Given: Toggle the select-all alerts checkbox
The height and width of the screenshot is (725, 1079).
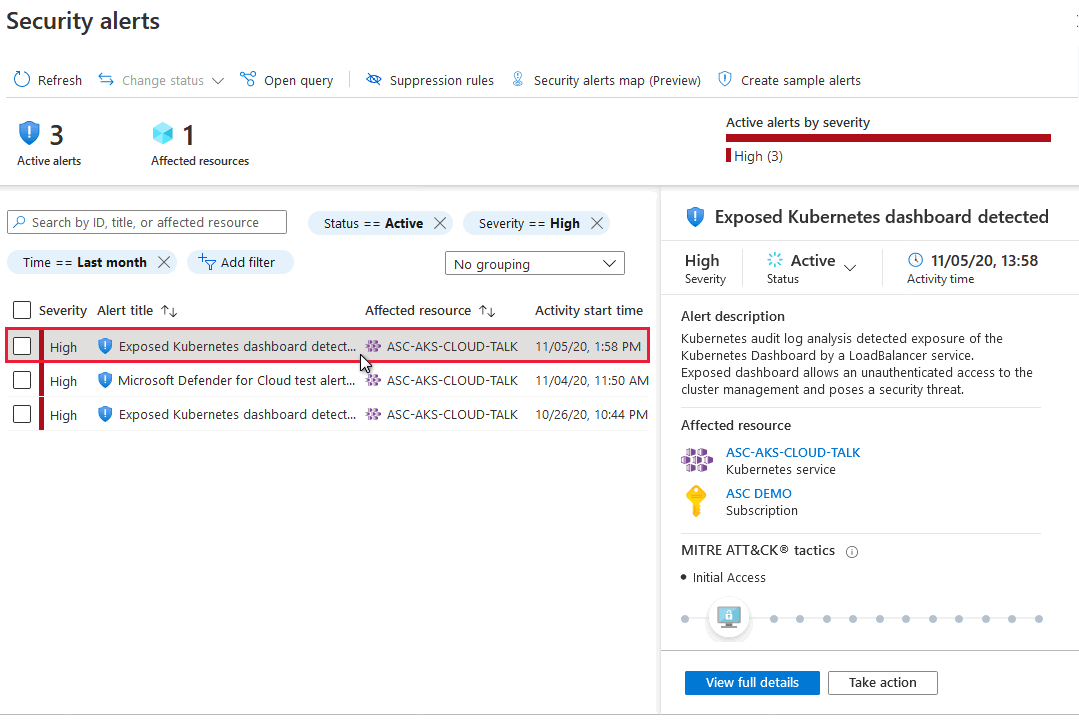Looking at the screenshot, I should coord(22,310).
